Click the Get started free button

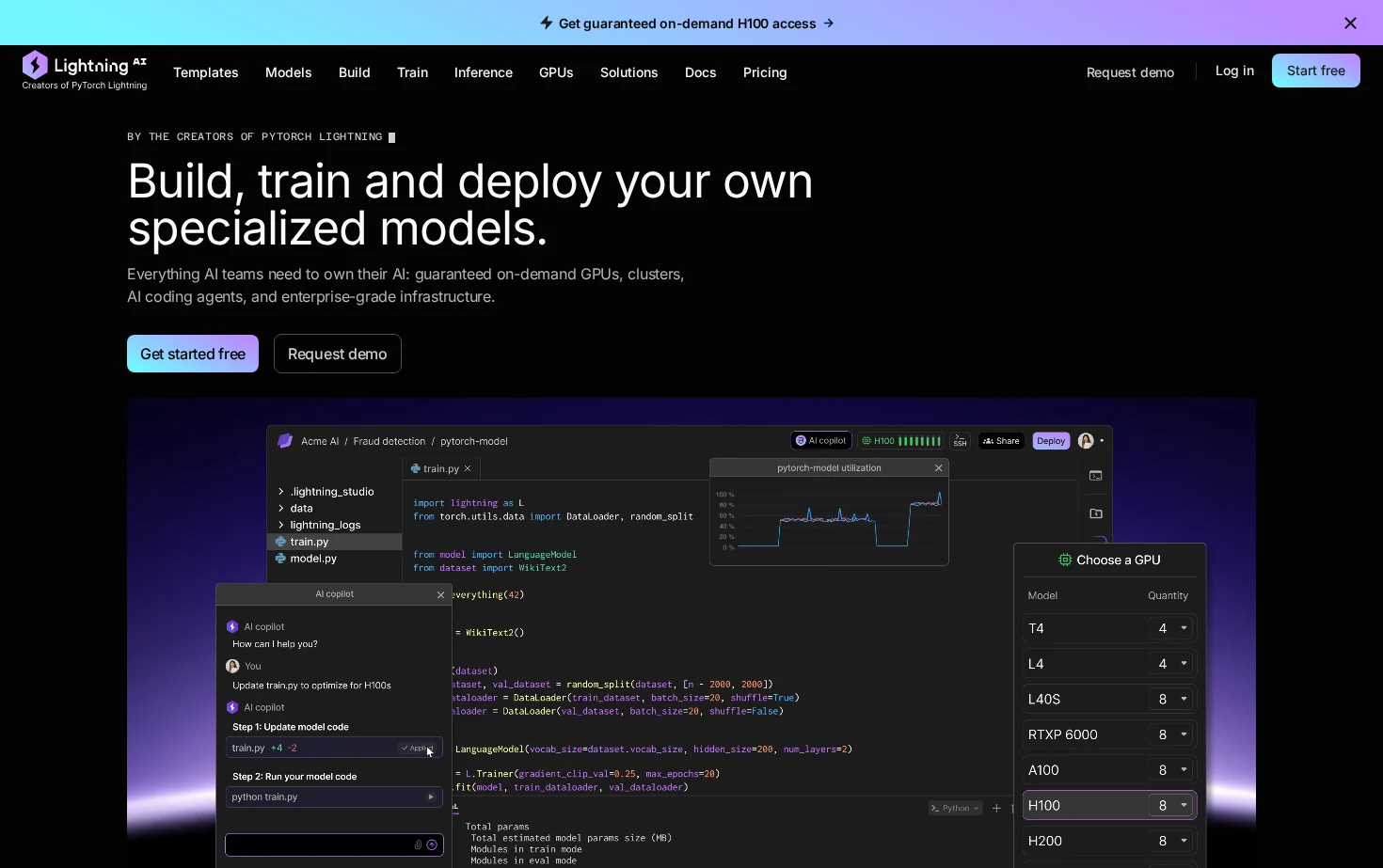[193, 354]
